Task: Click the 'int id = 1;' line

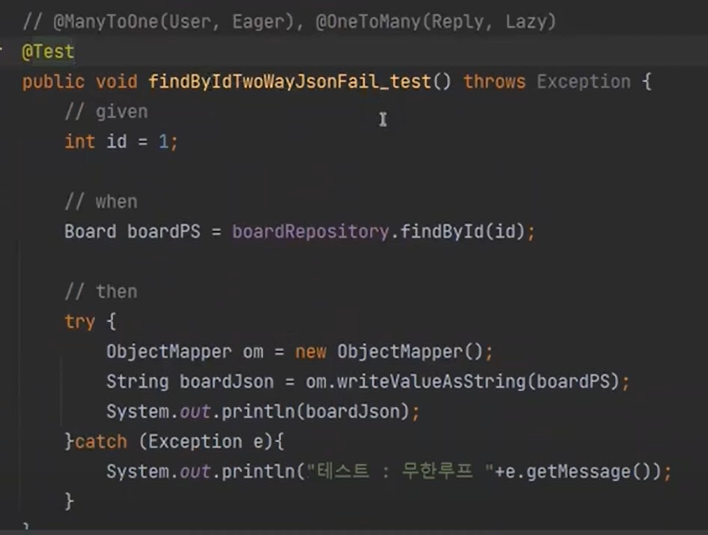Action: [x=121, y=142]
